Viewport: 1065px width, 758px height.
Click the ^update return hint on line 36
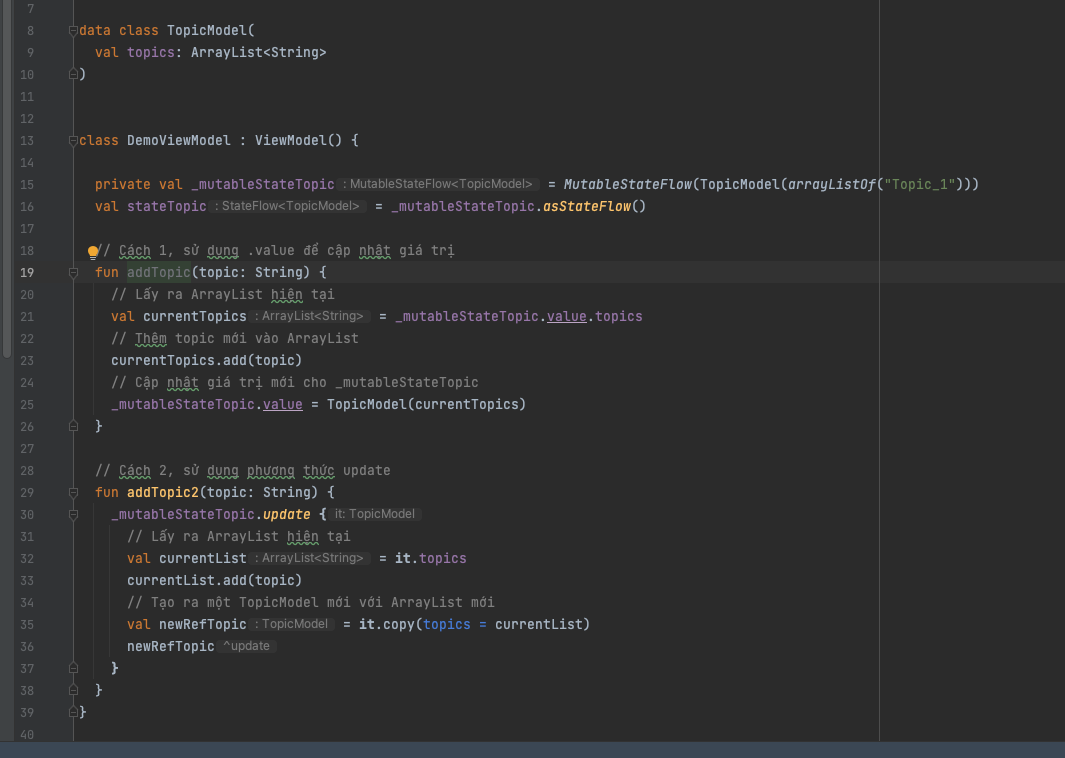[x=246, y=647]
